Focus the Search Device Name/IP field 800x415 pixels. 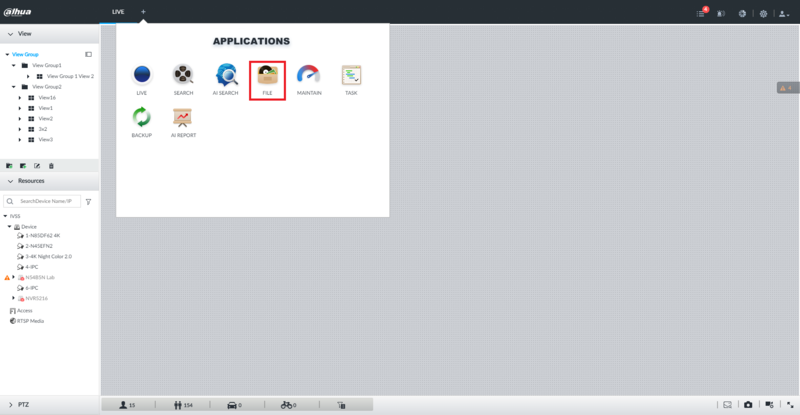click(x=42, y=201)
